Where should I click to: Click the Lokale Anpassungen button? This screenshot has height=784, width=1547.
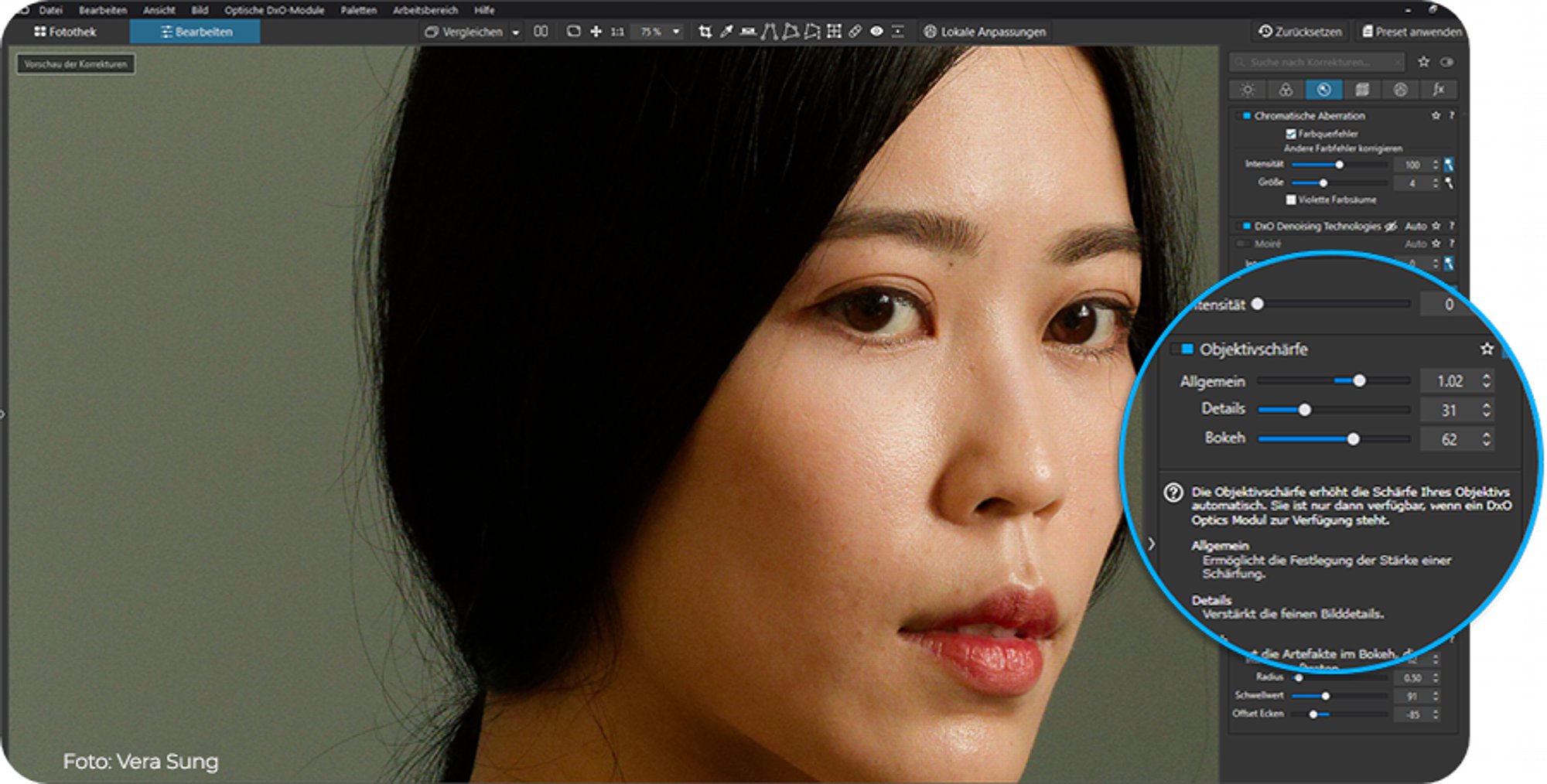[x=985, y=32]
